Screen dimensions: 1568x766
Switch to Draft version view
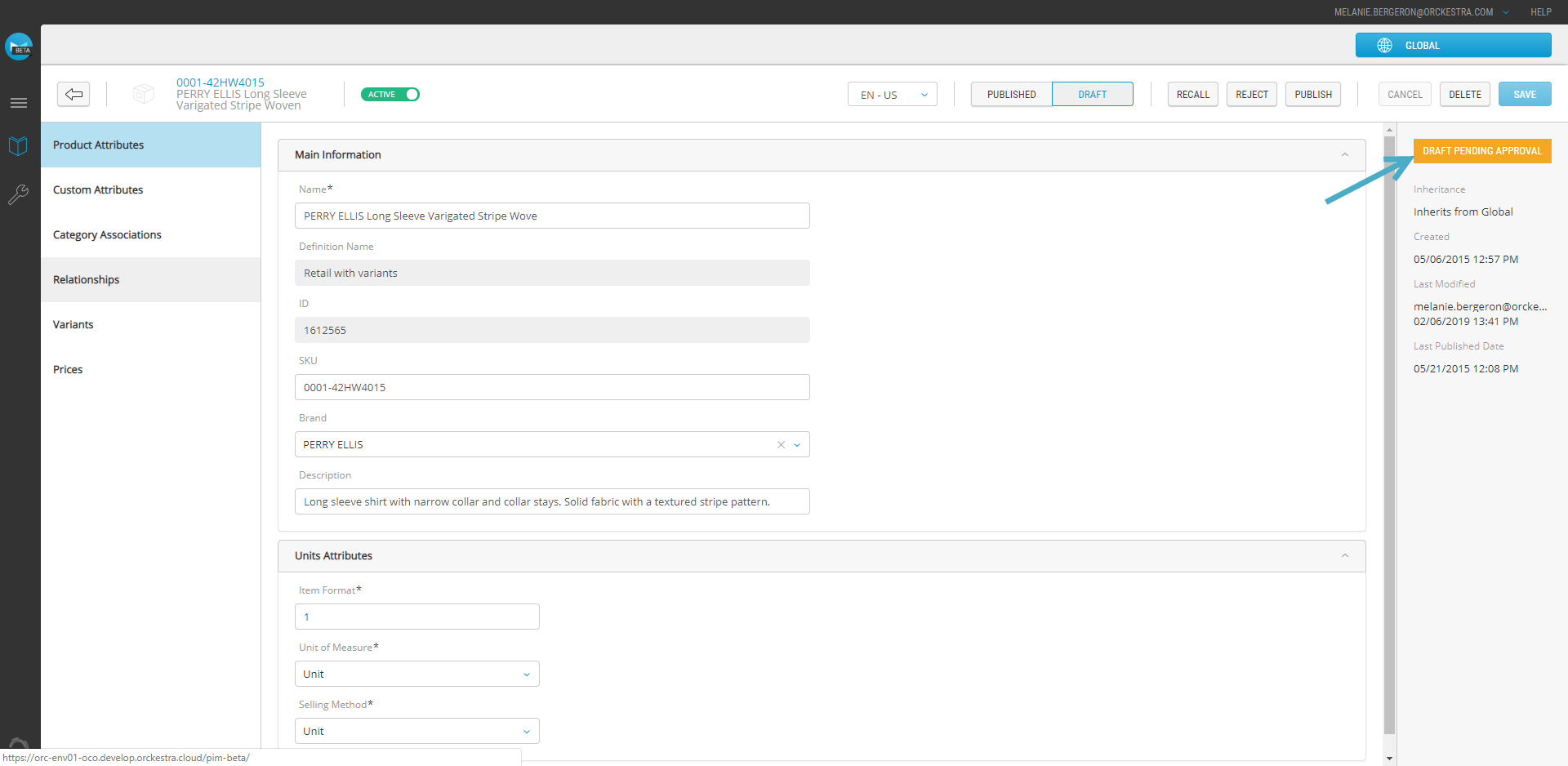click(x=1092, y=95)
